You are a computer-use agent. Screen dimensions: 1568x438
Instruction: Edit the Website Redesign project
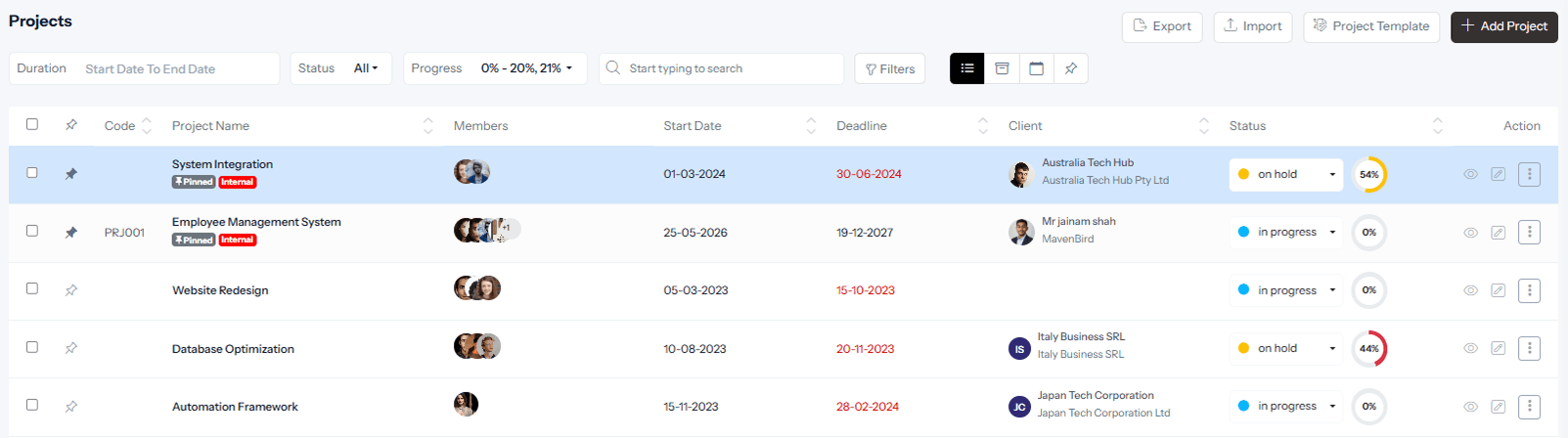click(x=1498, y=290)
